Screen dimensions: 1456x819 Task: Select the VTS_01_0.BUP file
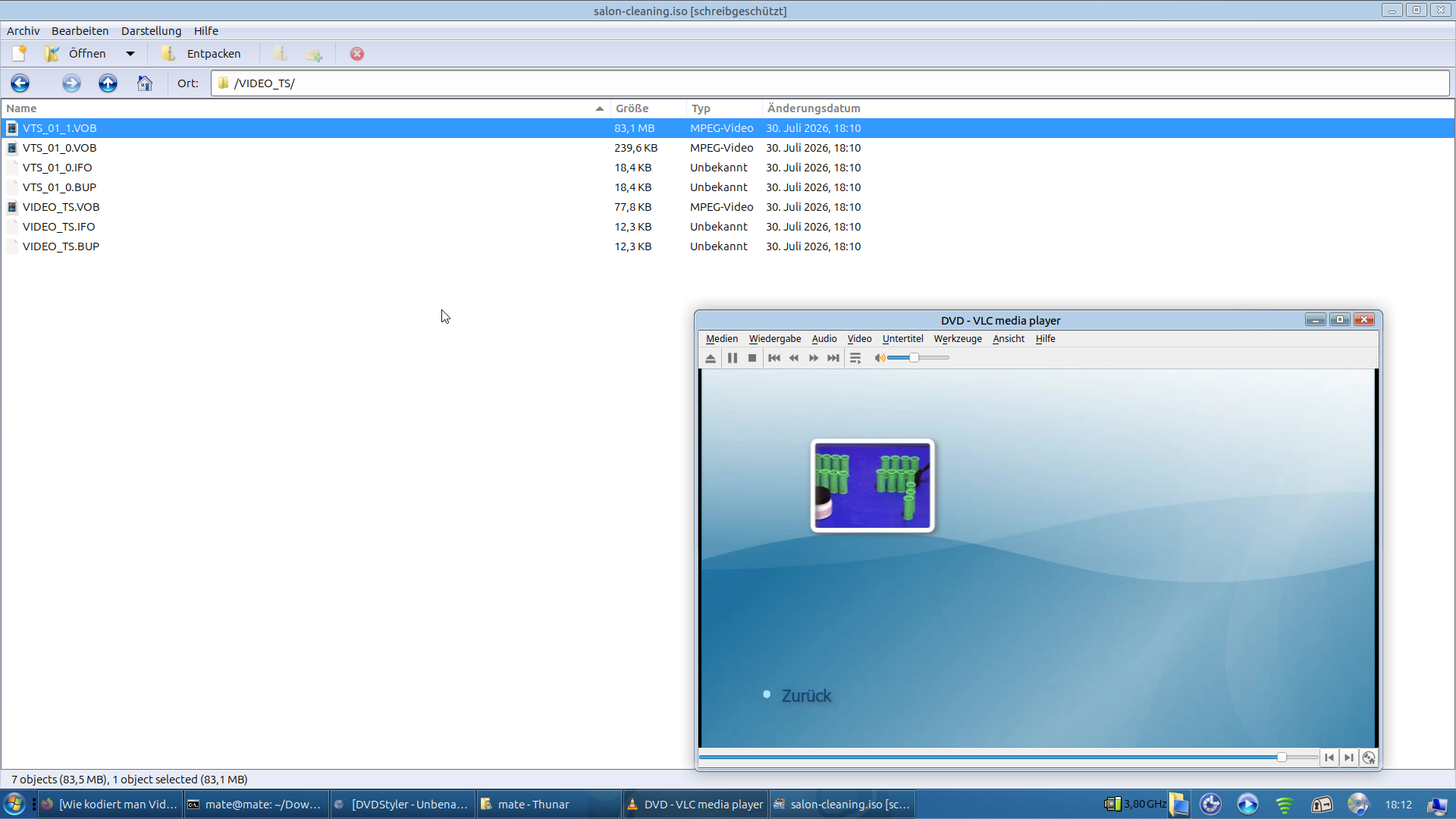(59, 187)
